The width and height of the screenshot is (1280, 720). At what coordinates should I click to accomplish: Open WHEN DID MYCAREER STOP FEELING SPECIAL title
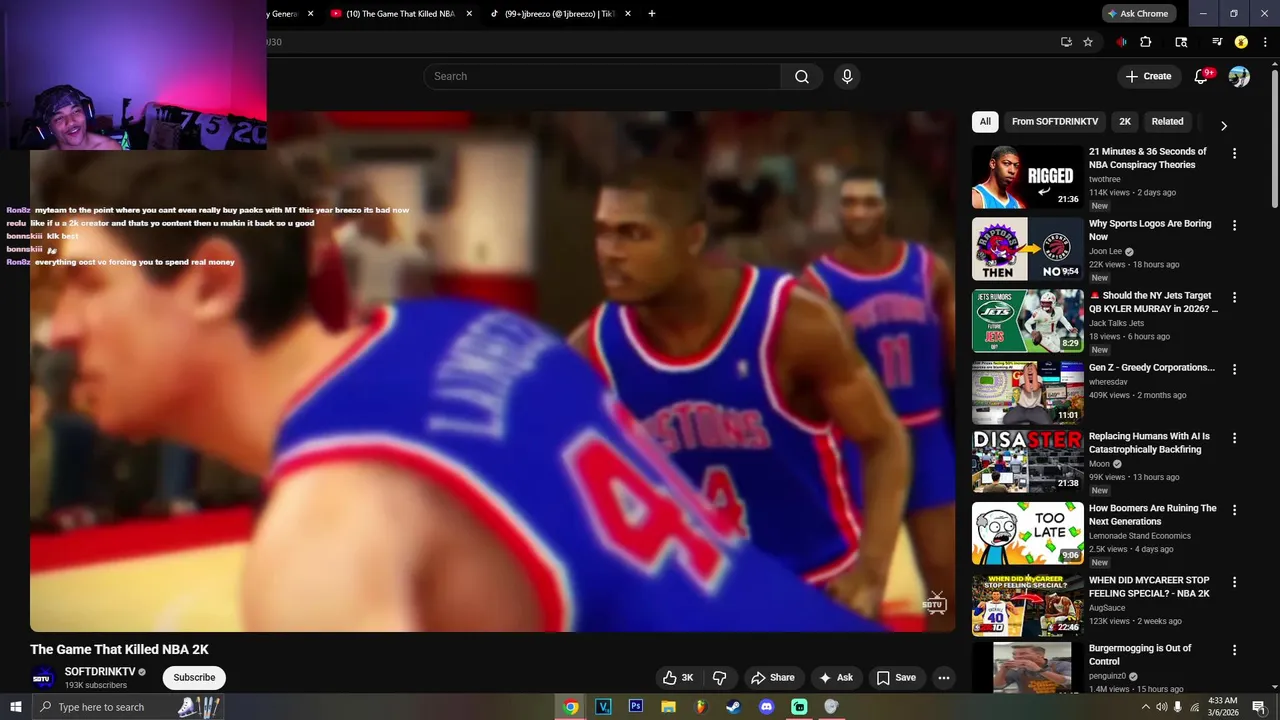tap(1150, 587)
